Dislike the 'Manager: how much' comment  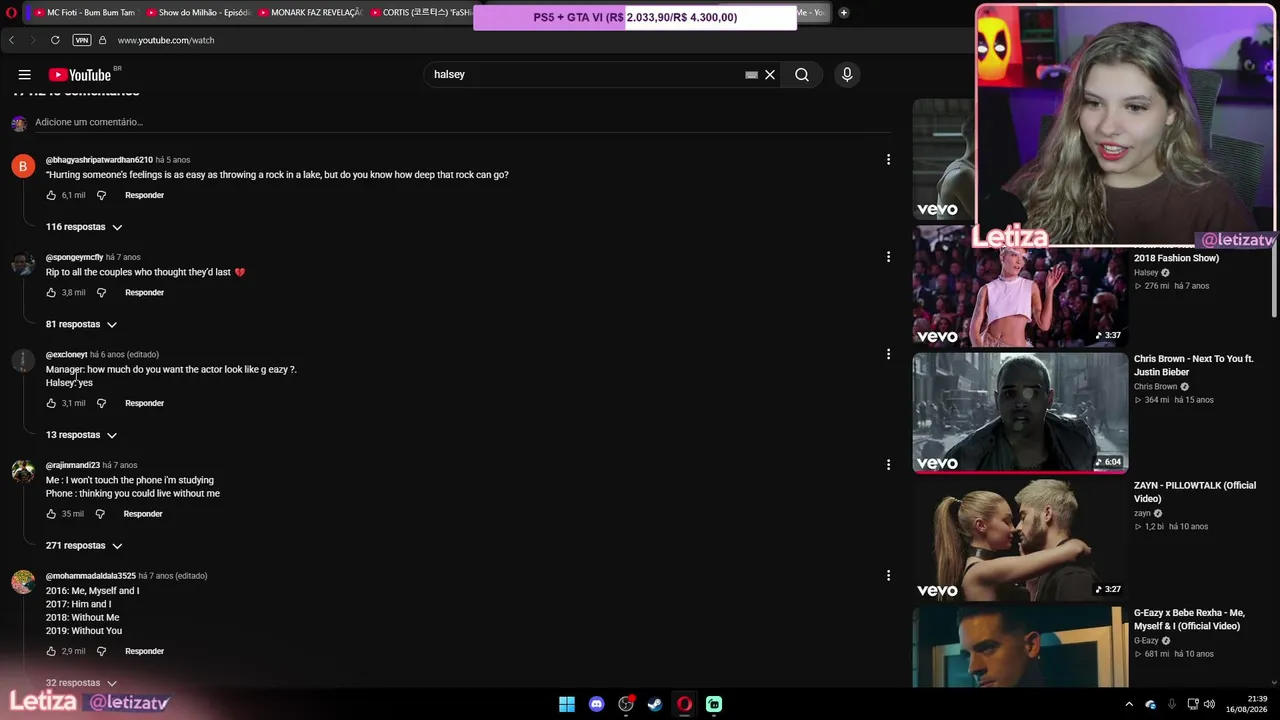pyautogui.click(x=101, y=404)
